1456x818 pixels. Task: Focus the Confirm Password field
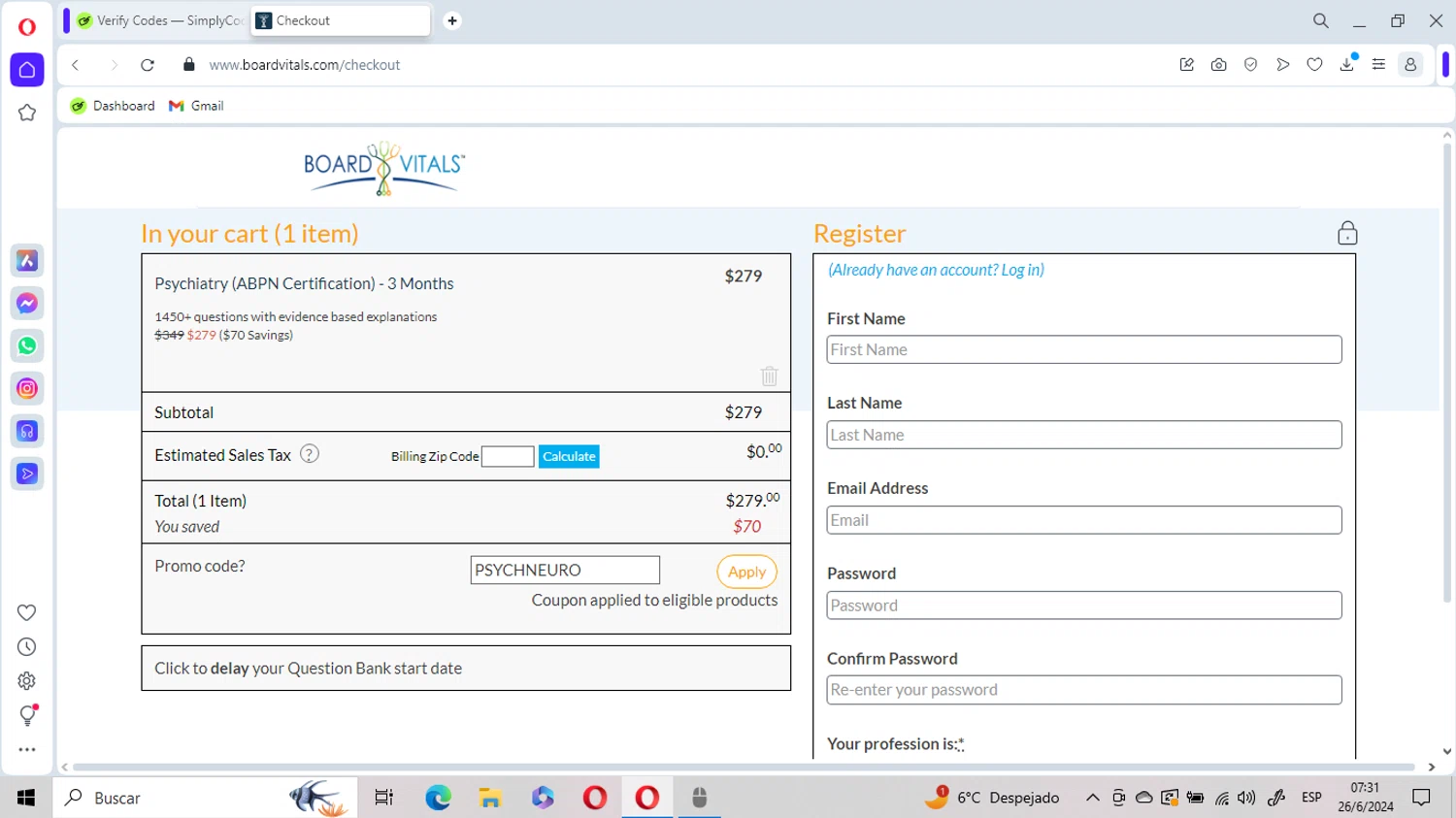pos(1084,690)
